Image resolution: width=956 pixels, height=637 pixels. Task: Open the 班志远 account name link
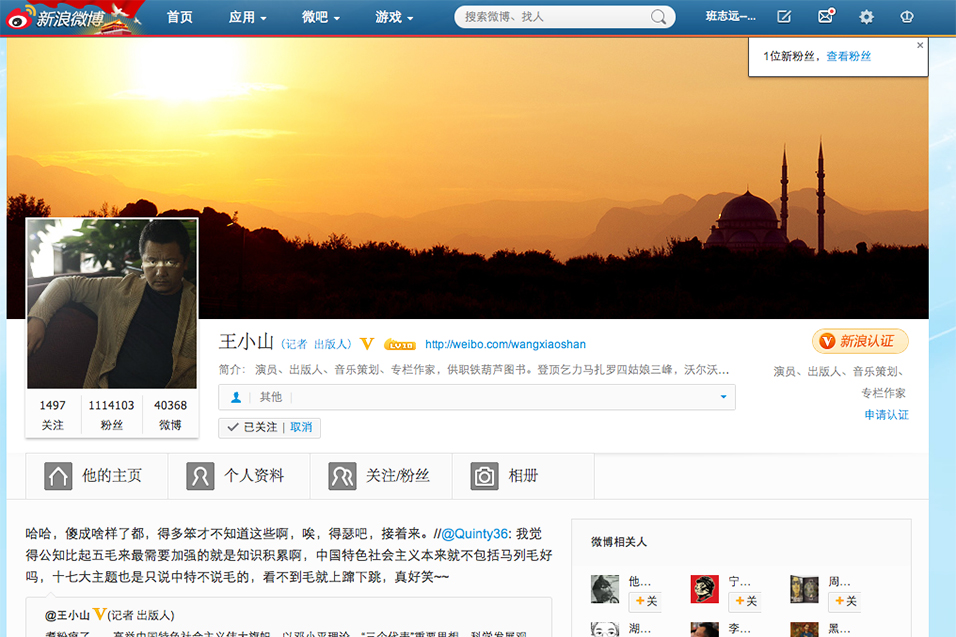[730, 17]
